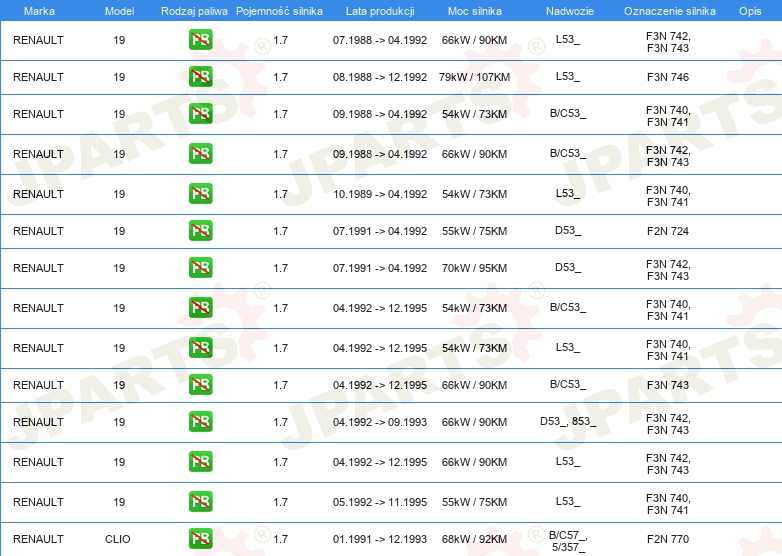This screenshot has width=782, height=556.
Task: Select the 68kW / 92KM power cell
Action: tap(474, 539)
